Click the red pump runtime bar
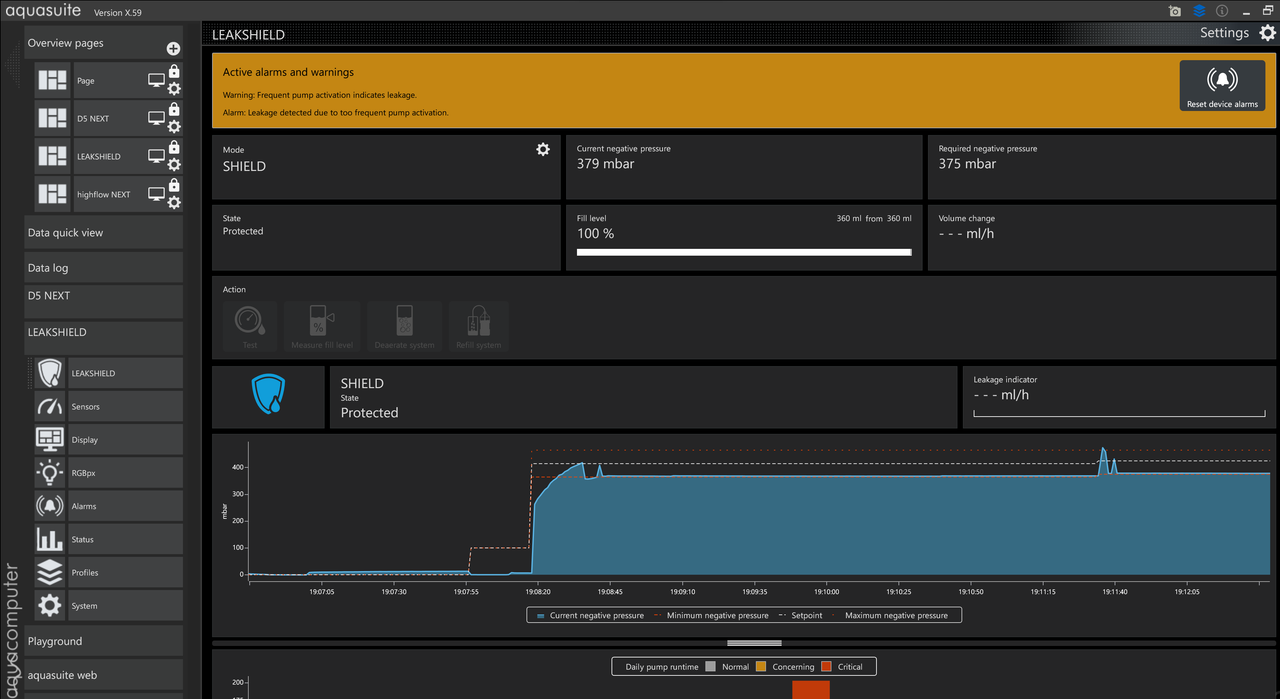 (811, 689)
